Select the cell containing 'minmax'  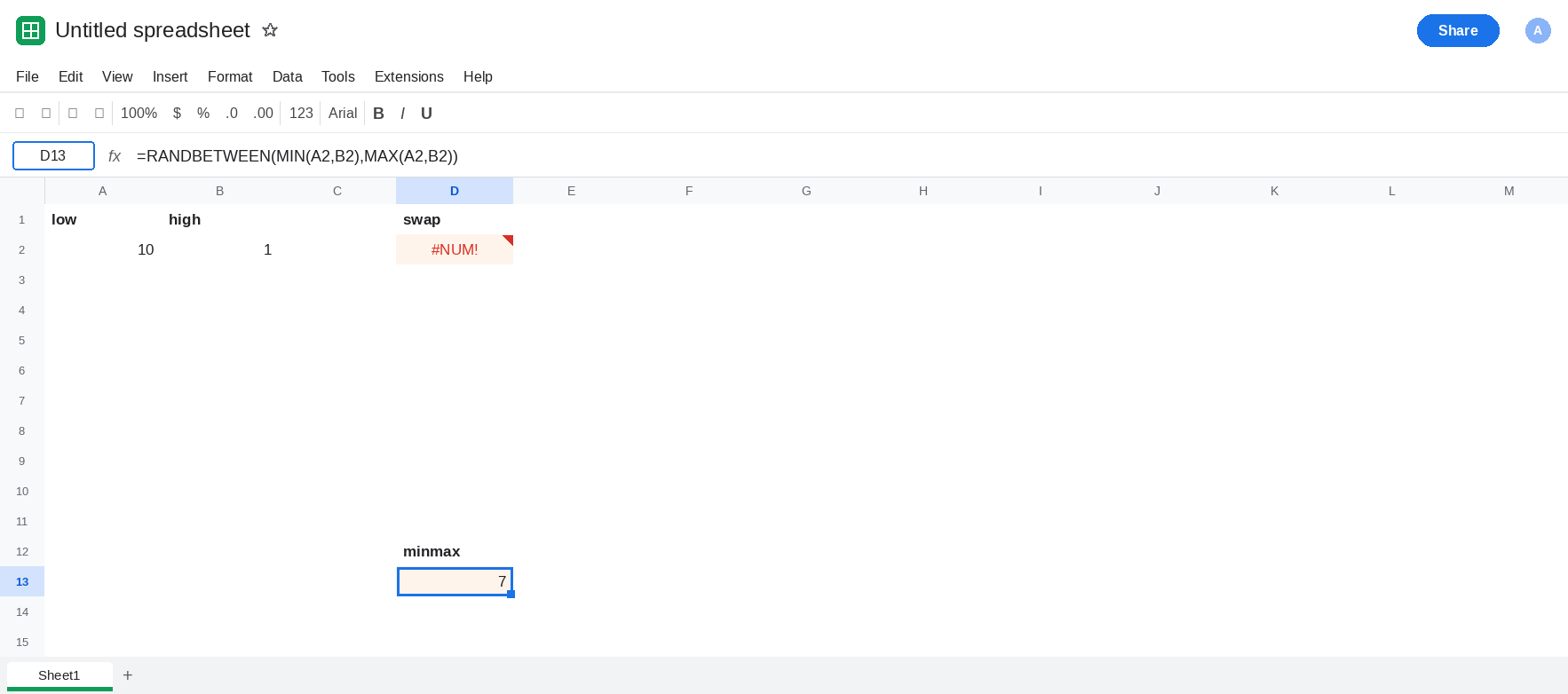(x=455, y=551)
